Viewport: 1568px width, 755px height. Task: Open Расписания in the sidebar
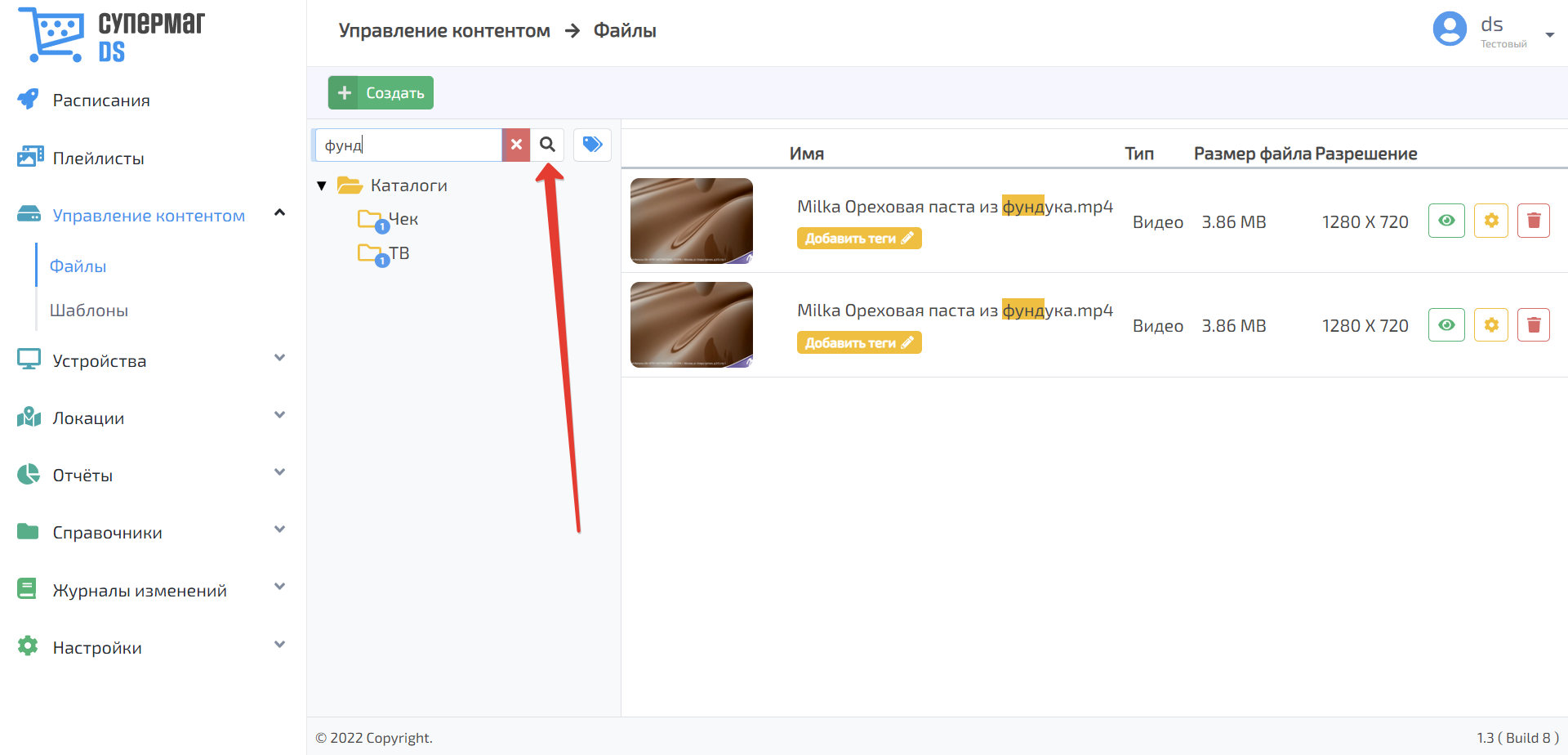click(x=101, y=101)
